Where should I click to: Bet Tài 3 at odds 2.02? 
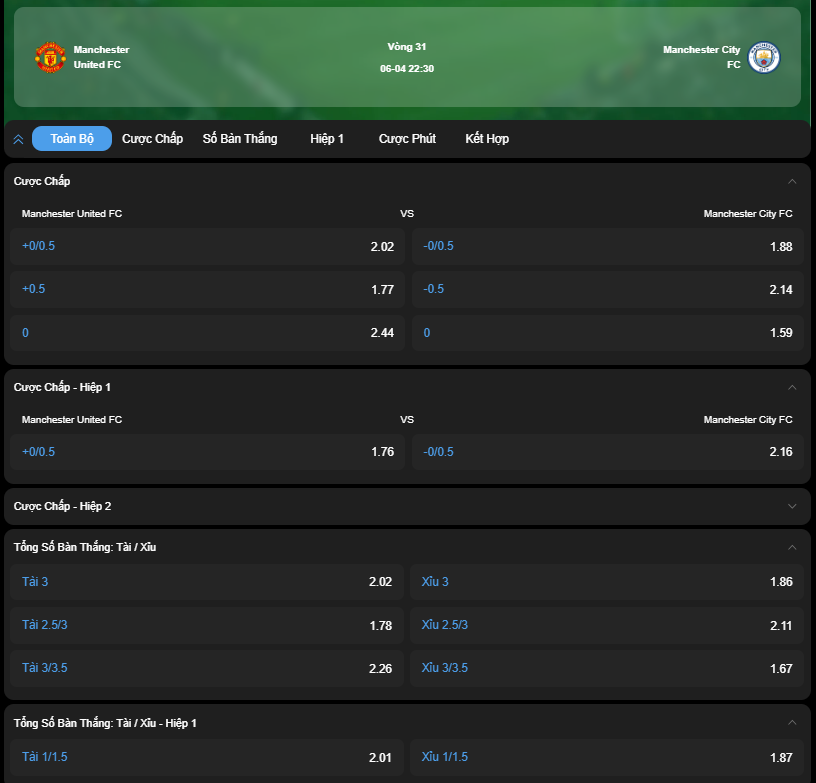[x=207, y=582]
